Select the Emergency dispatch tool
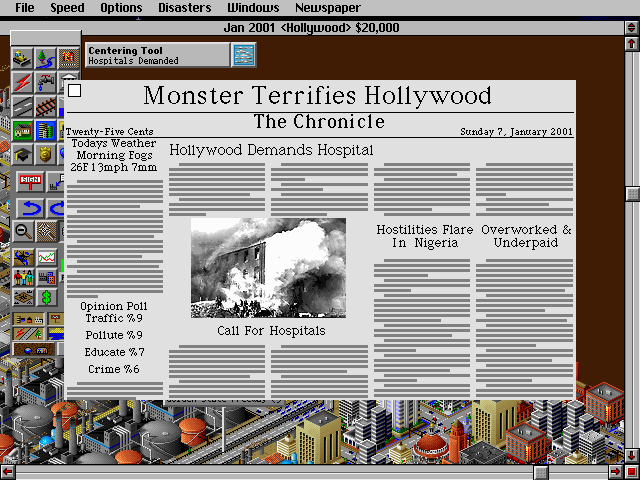 [69, 59]
